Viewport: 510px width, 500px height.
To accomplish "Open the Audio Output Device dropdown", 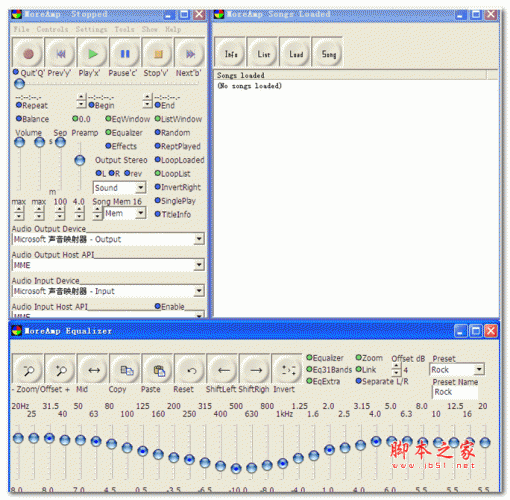I will click(x=199, y=239).
